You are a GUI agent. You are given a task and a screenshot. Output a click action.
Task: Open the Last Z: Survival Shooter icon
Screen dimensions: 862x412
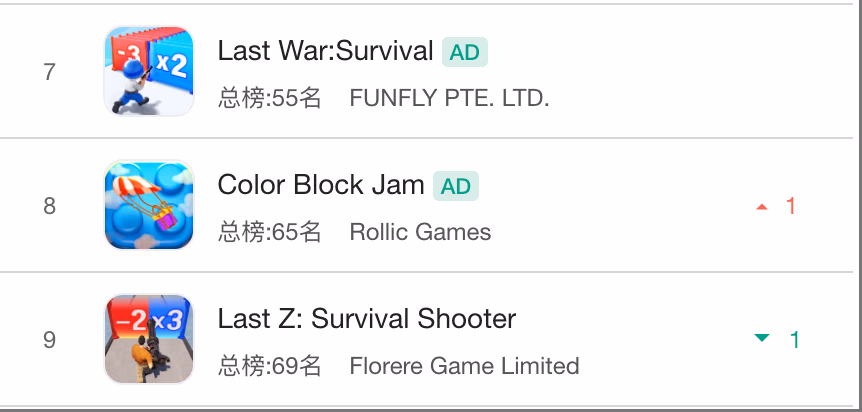tap(149, 339)
